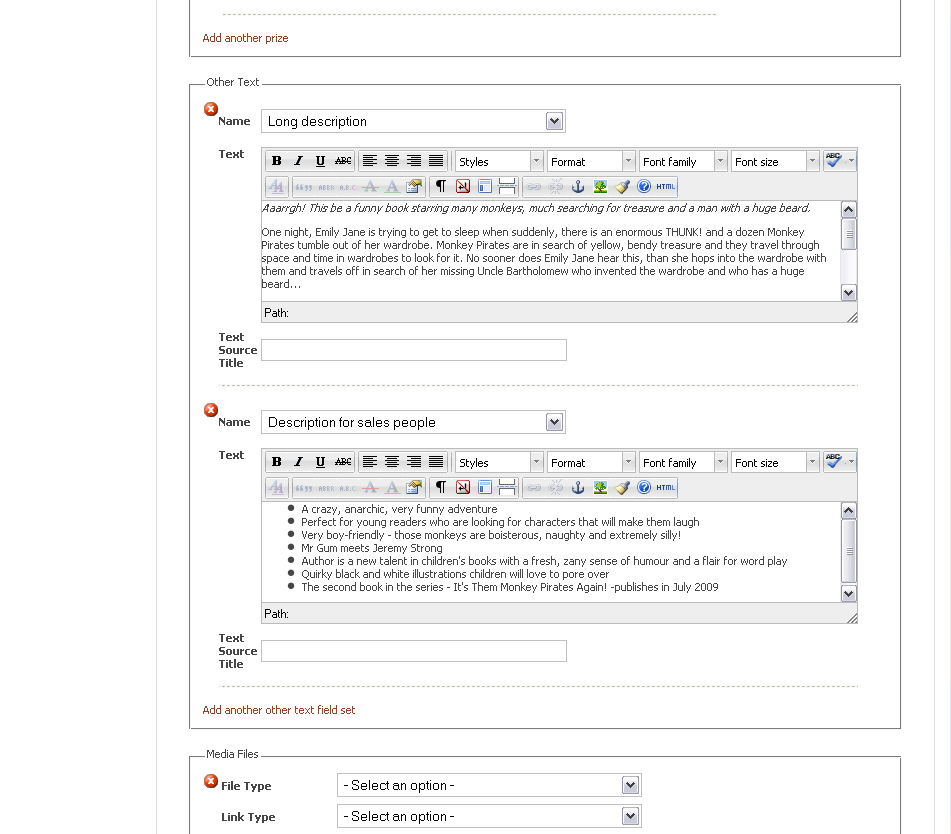The image size is (951, 834).
Task: Insert non-breaking space in Long description editor
Action: (463, 186)
